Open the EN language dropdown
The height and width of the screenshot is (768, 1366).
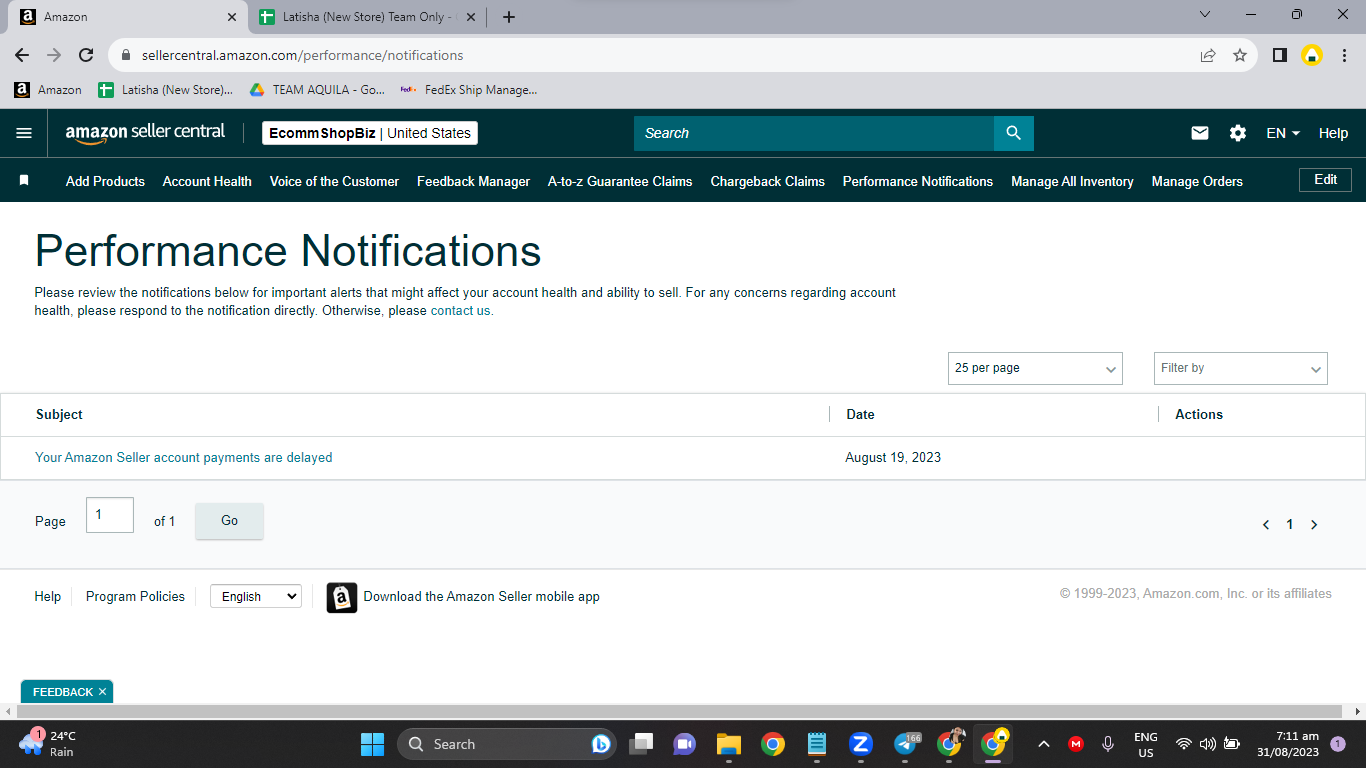(x=1283, y=133)
